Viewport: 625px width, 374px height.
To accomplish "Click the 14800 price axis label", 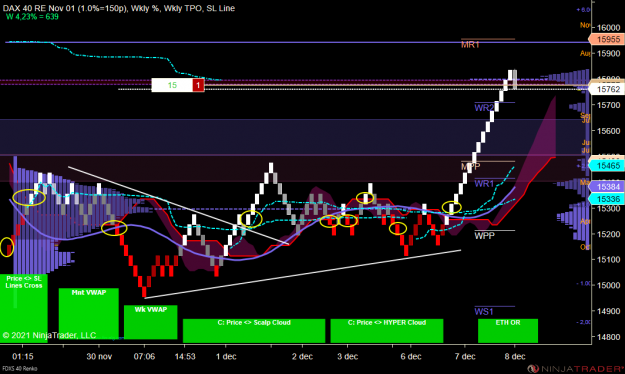I will click(608, 337).
